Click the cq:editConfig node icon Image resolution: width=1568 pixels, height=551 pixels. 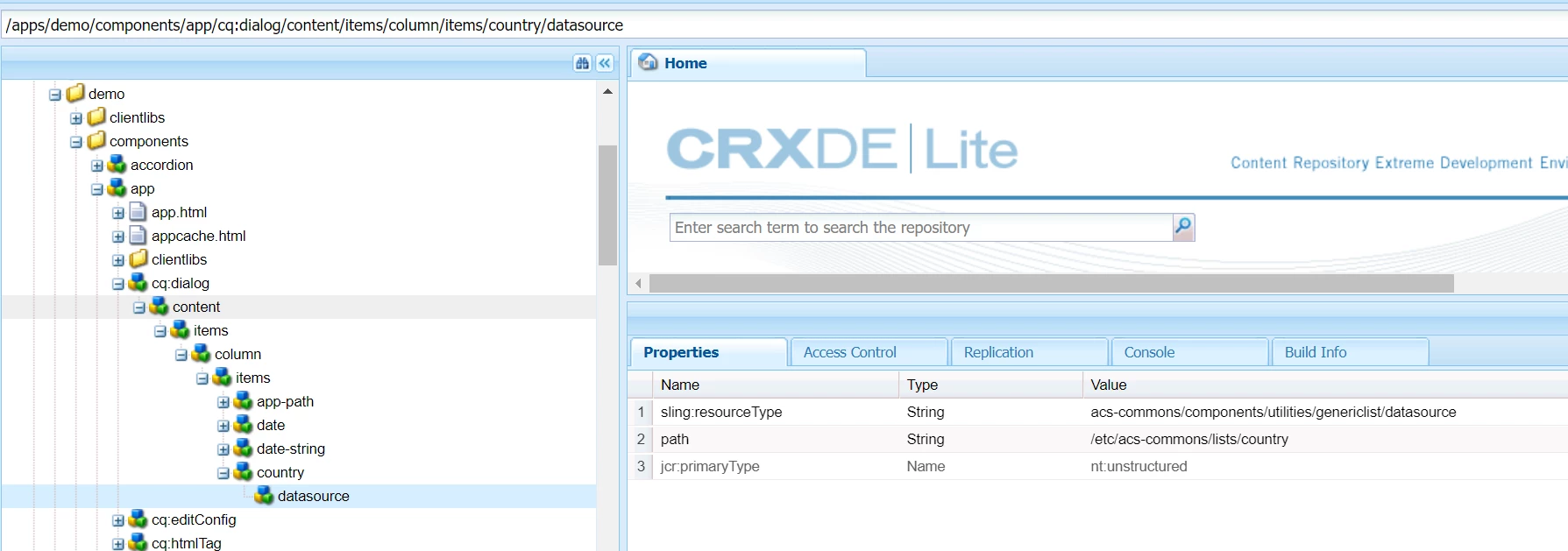point(138,519)
